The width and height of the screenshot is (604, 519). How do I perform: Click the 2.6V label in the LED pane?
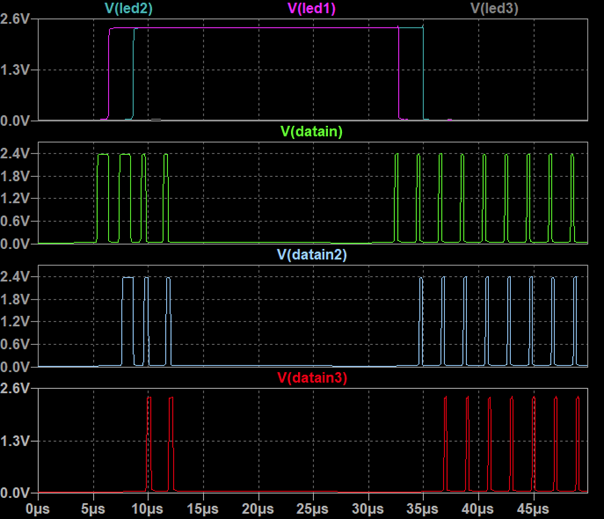[17, 18]
